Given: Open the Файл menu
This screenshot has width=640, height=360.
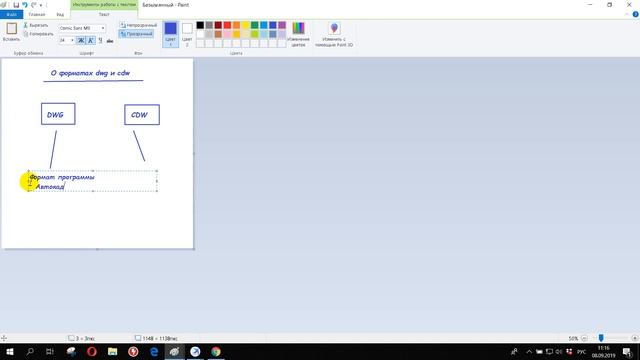Looking at the screenshot, I should pyautogui.click(x=11, y=14).
